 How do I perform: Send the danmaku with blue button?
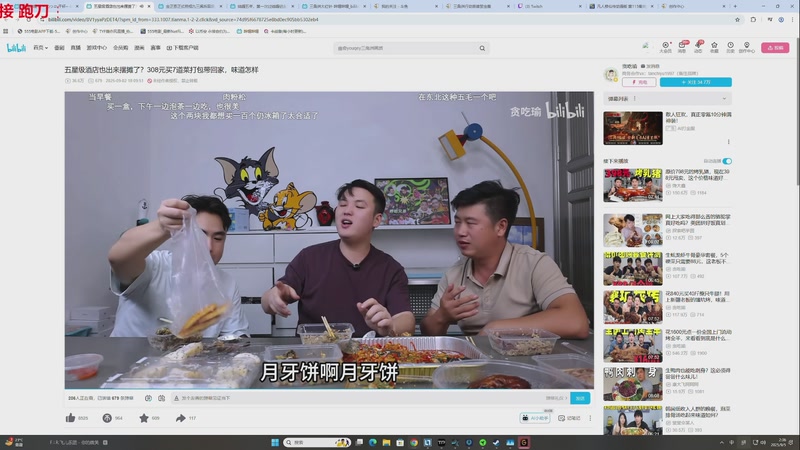[580, 398]
